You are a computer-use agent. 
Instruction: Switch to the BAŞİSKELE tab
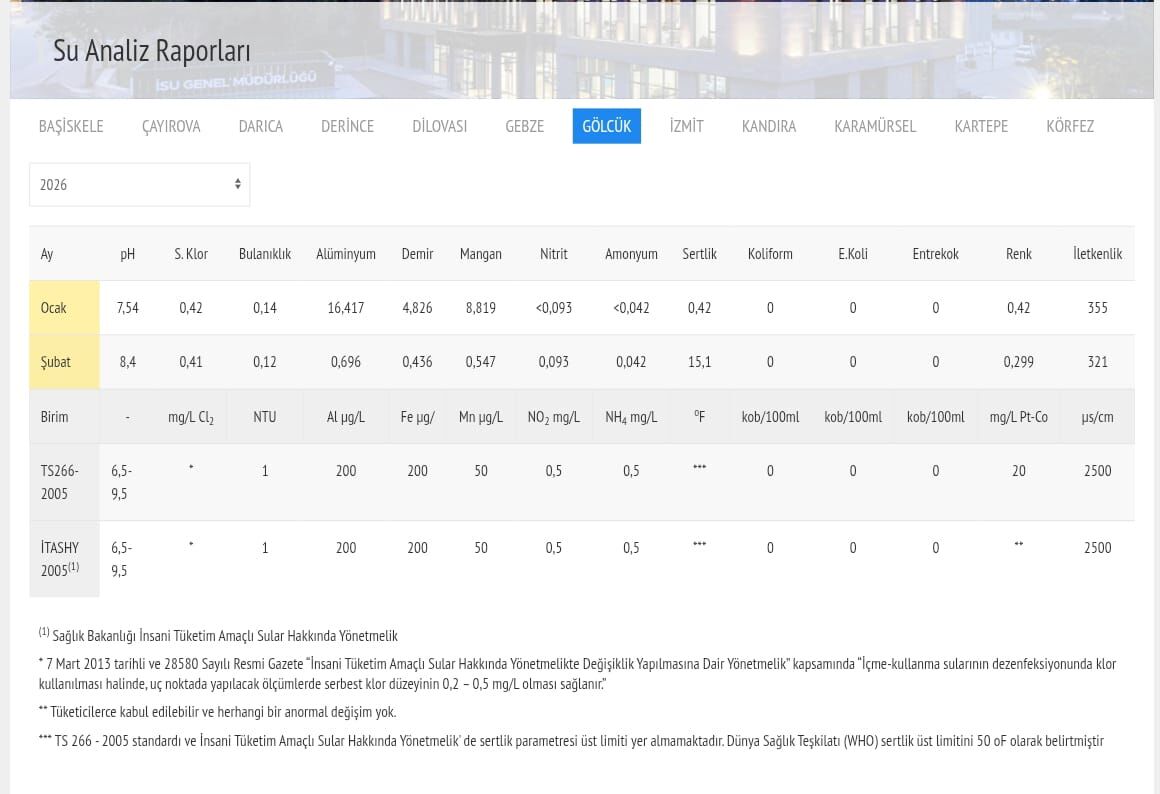pyautogui.click(x=71, y=126)
